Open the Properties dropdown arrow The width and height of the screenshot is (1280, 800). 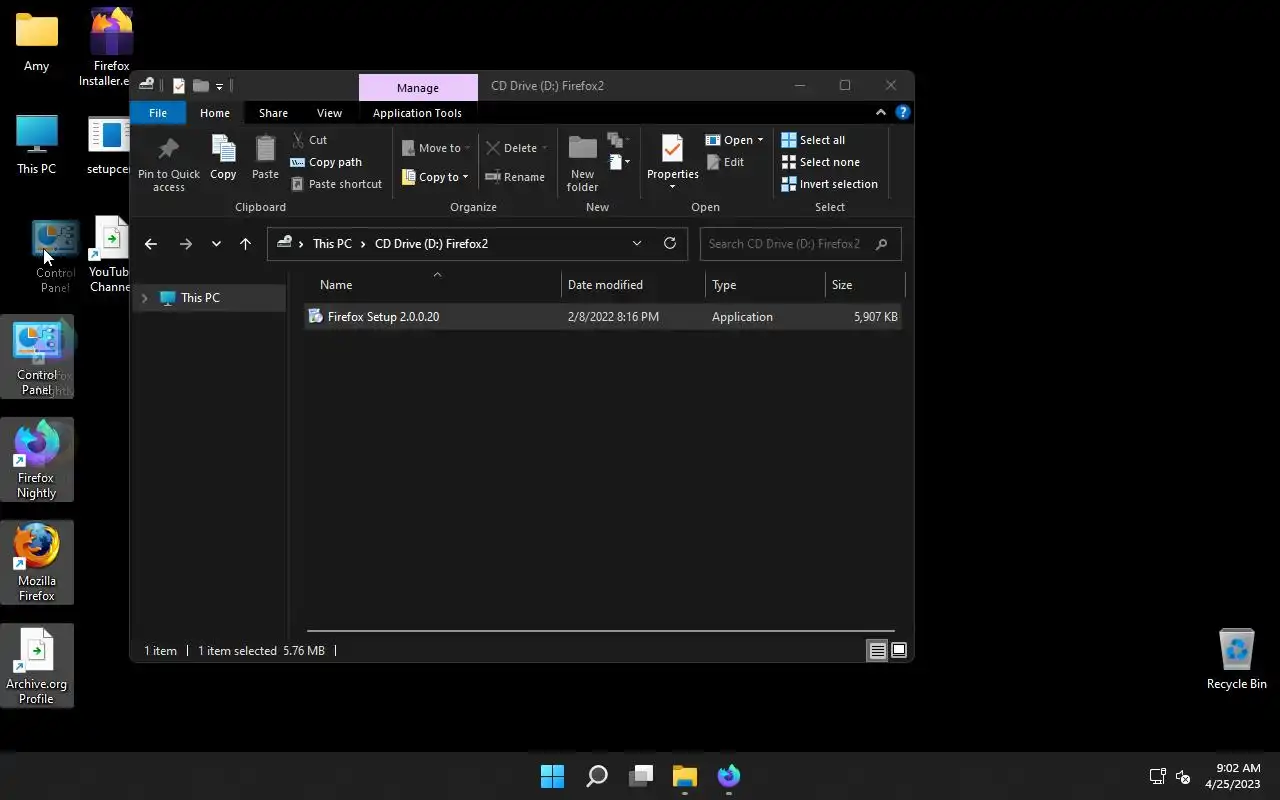[x=672, y=187]
